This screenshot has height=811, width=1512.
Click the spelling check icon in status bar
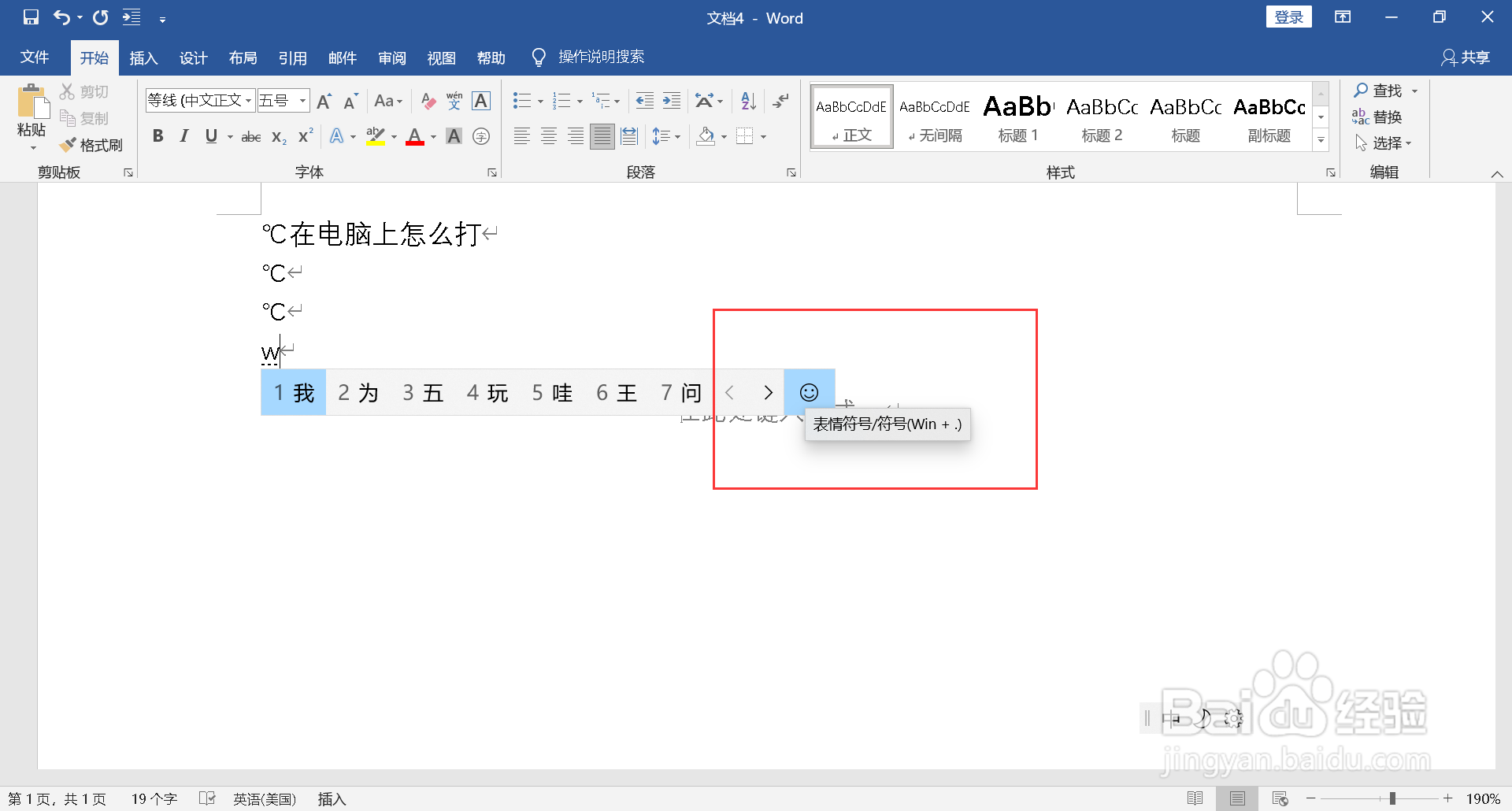click(207, 798)
